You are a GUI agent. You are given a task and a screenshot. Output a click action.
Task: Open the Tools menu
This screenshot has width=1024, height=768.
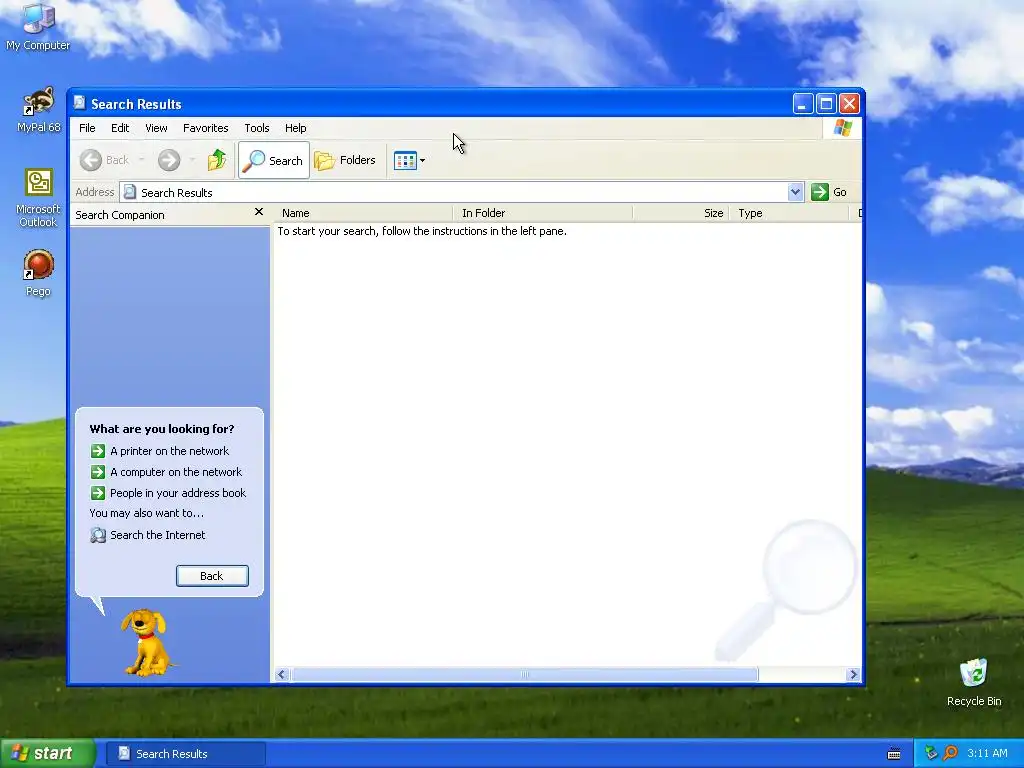point(257,128)
